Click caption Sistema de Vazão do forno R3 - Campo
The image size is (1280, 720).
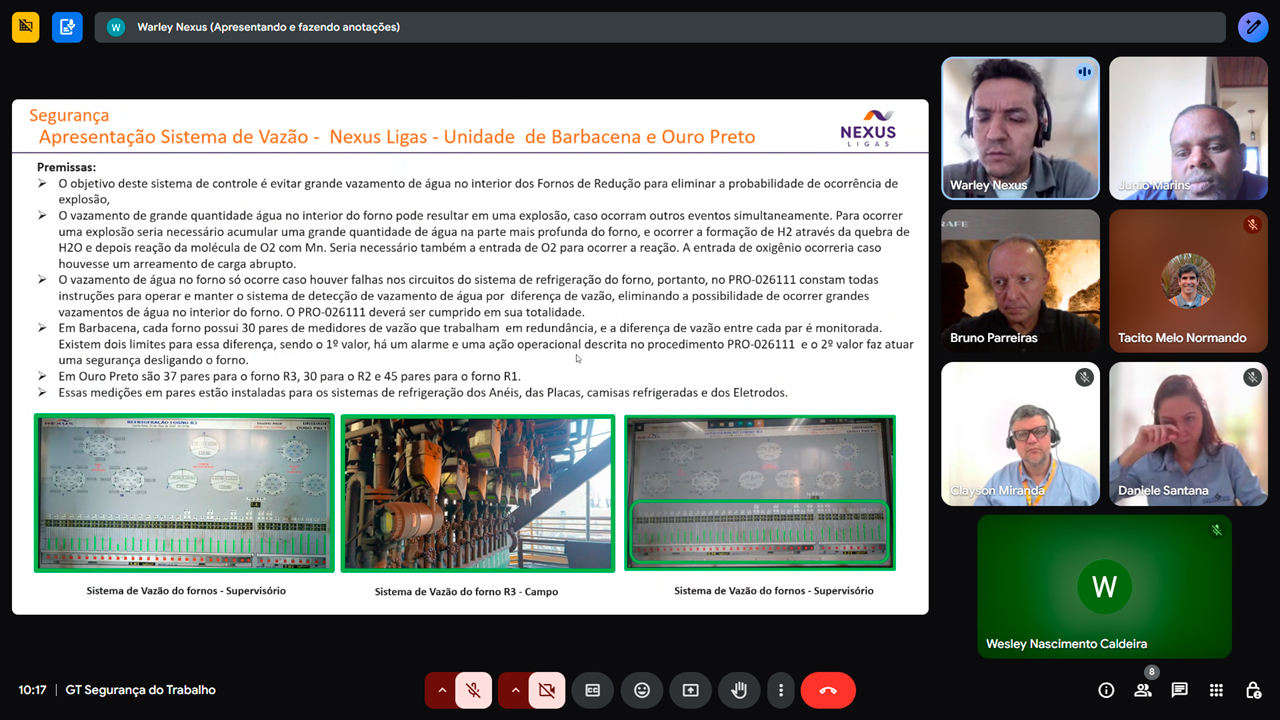(466, 592)
